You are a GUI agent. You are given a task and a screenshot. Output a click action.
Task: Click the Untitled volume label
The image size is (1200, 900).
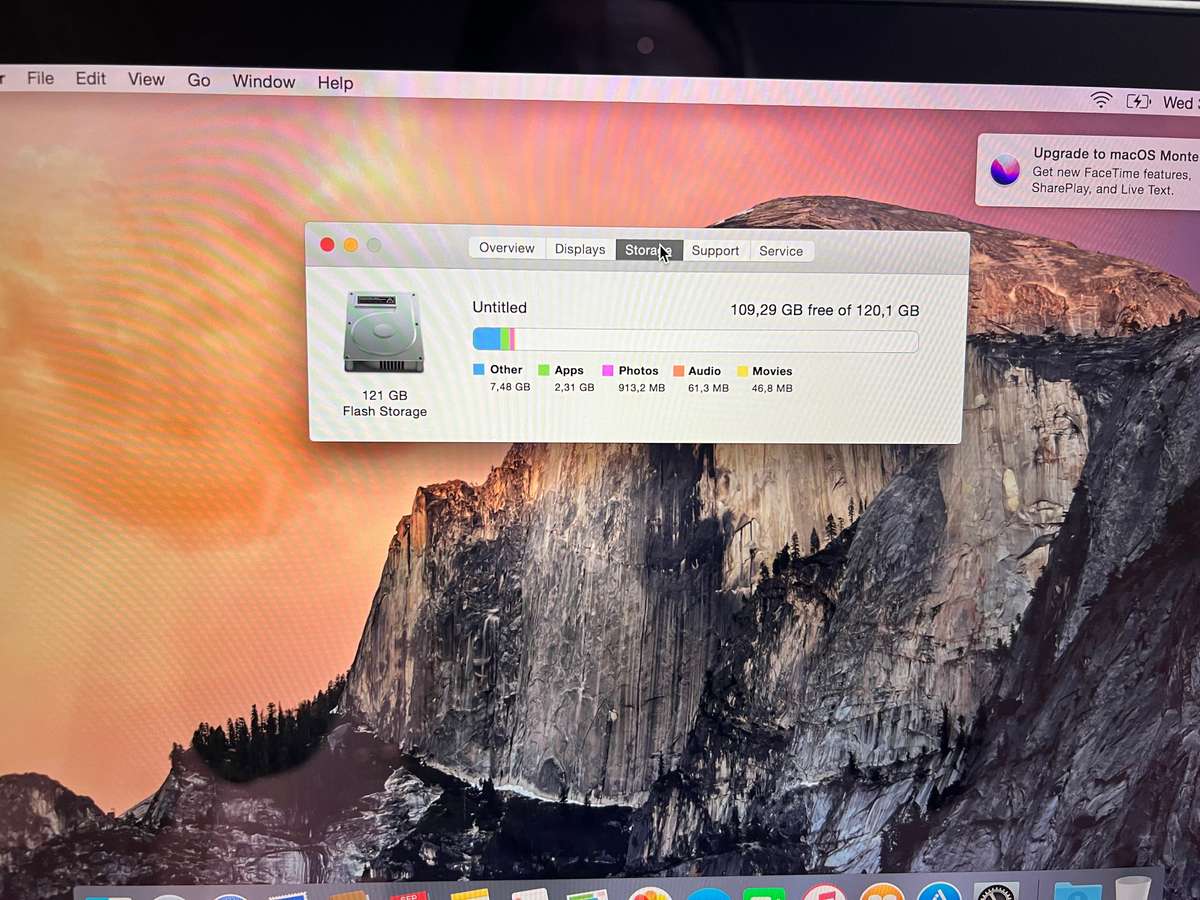[x=498, y=307]
